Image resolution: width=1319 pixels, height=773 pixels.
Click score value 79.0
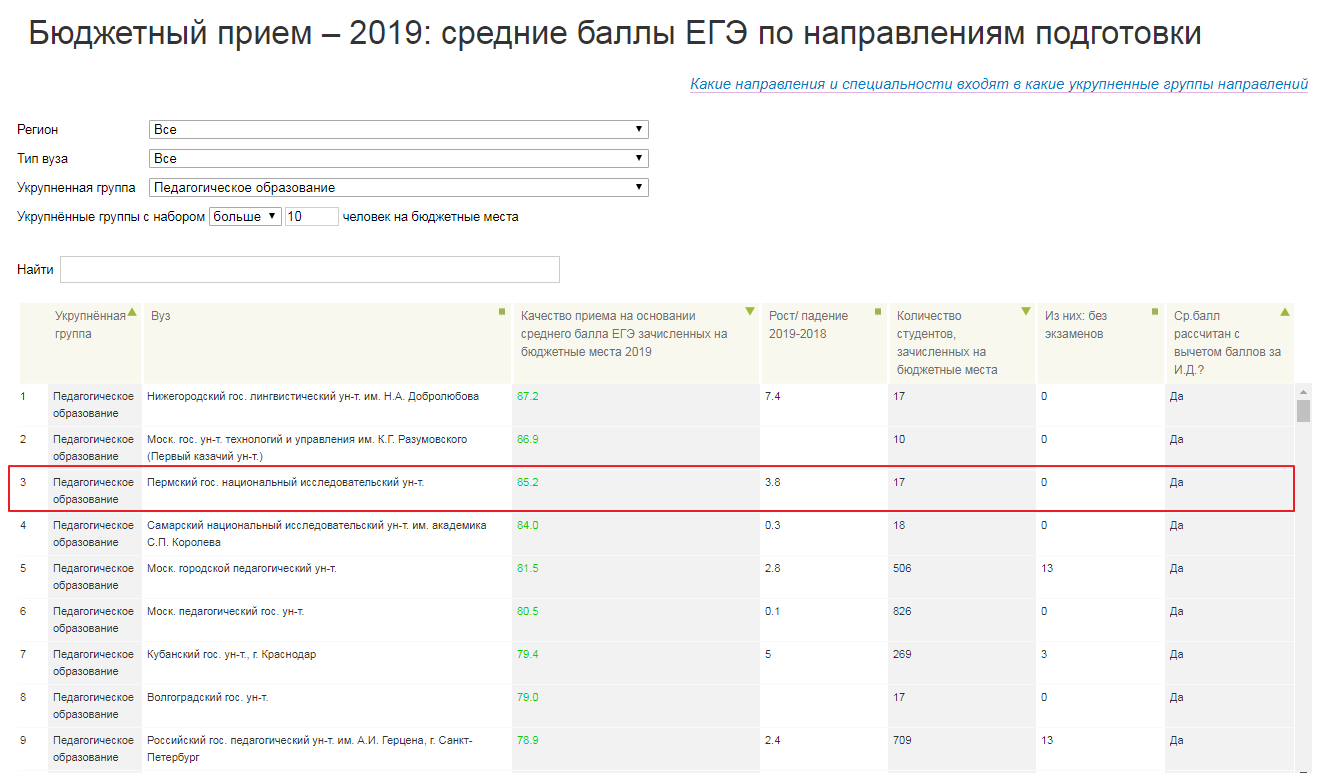point(528,697)
